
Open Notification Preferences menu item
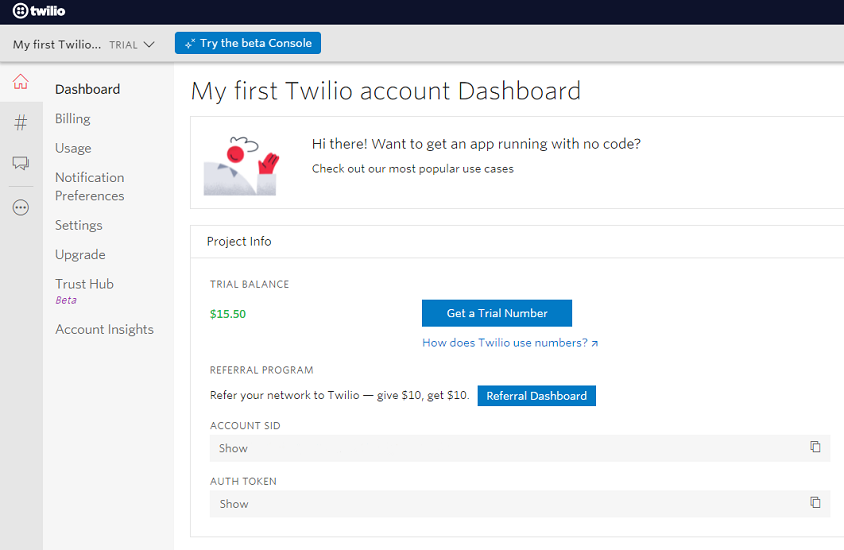90,187
